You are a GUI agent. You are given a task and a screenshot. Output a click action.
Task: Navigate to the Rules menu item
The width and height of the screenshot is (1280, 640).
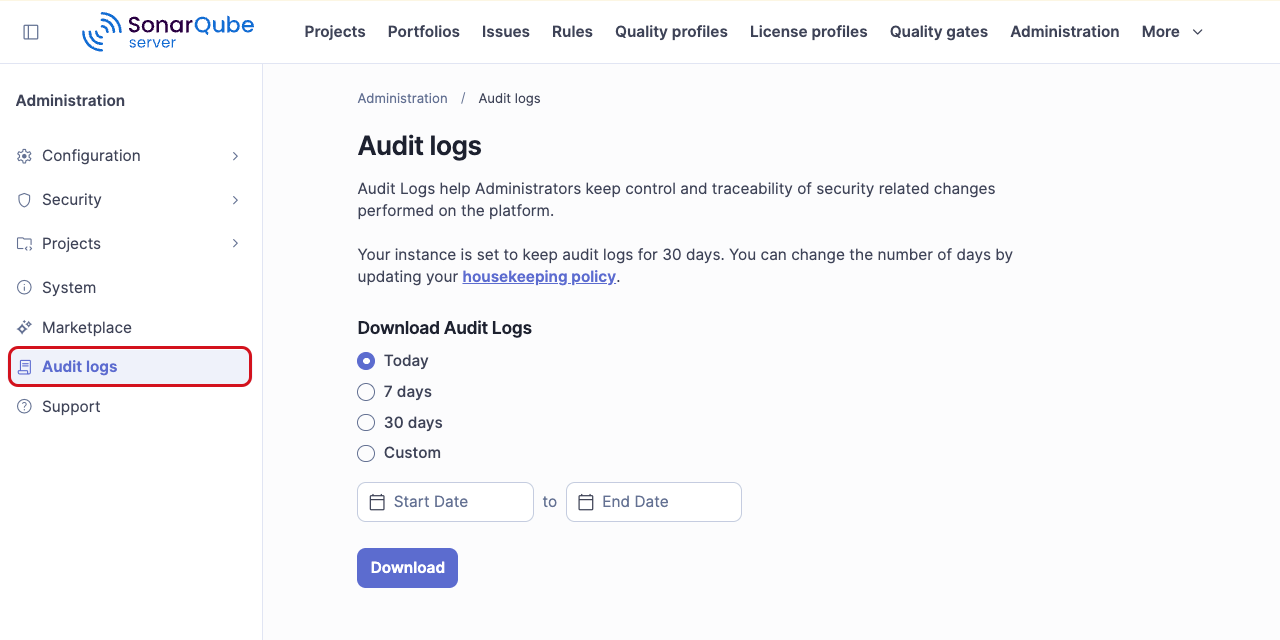tap(572, 31)
